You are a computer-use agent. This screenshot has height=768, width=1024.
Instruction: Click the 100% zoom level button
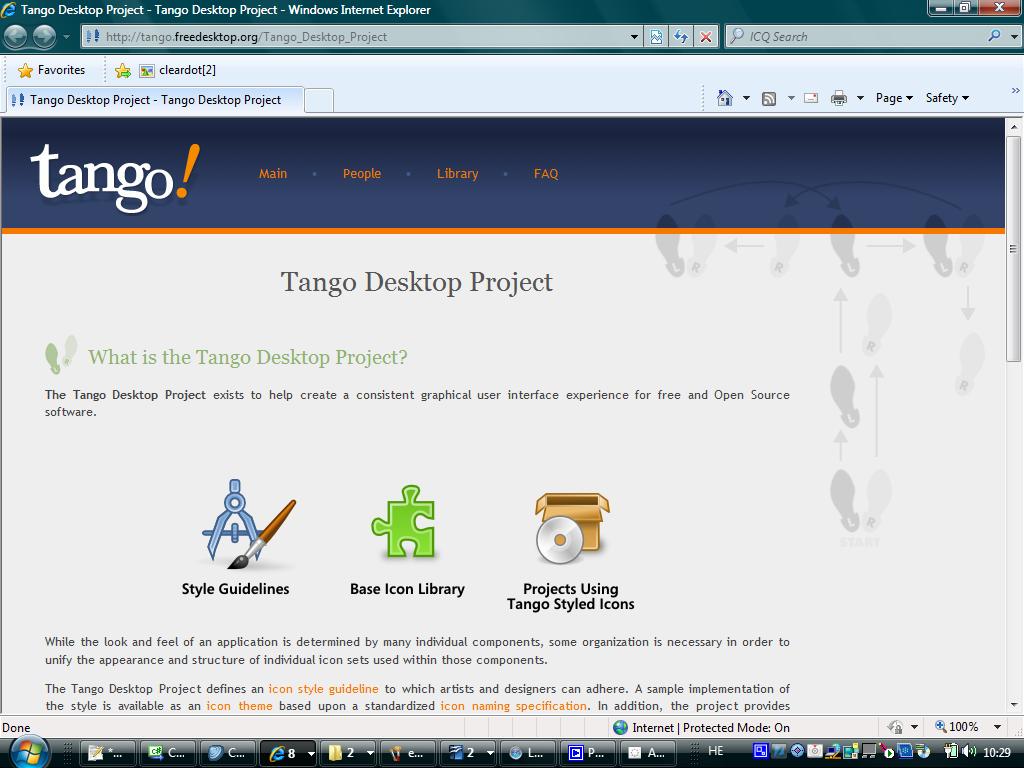pyautogui.click(x=957, y=727)
